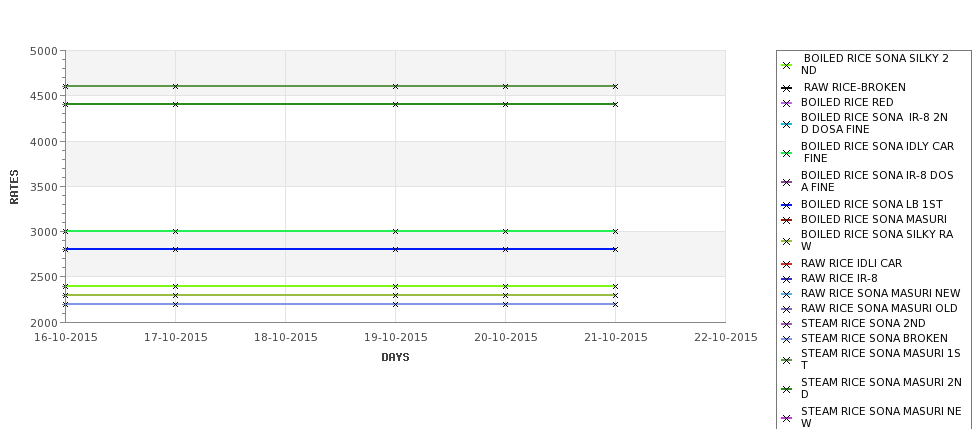
Task: Click the BOILED RICE SONA SILKY 2 ND swatch
Action: [x=787, y=65]
